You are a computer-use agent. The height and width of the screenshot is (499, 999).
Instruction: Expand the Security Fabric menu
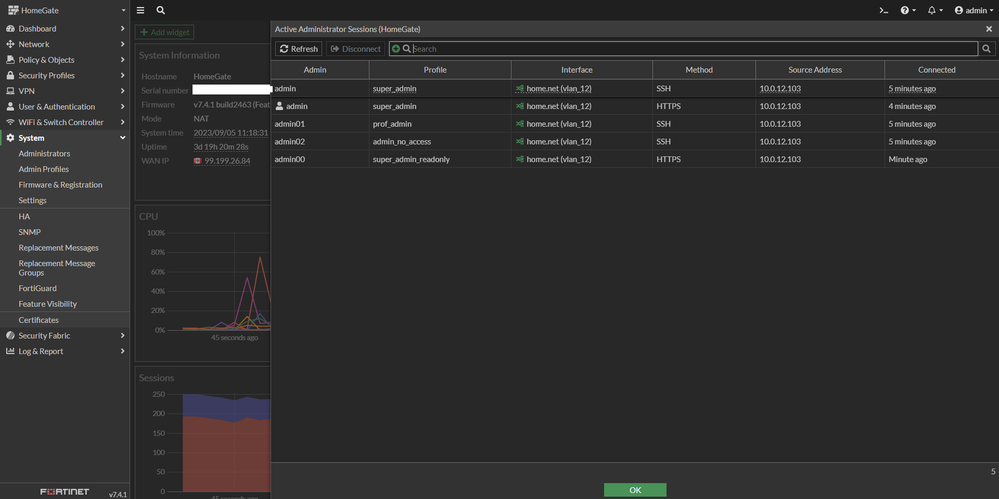(65, 336)
